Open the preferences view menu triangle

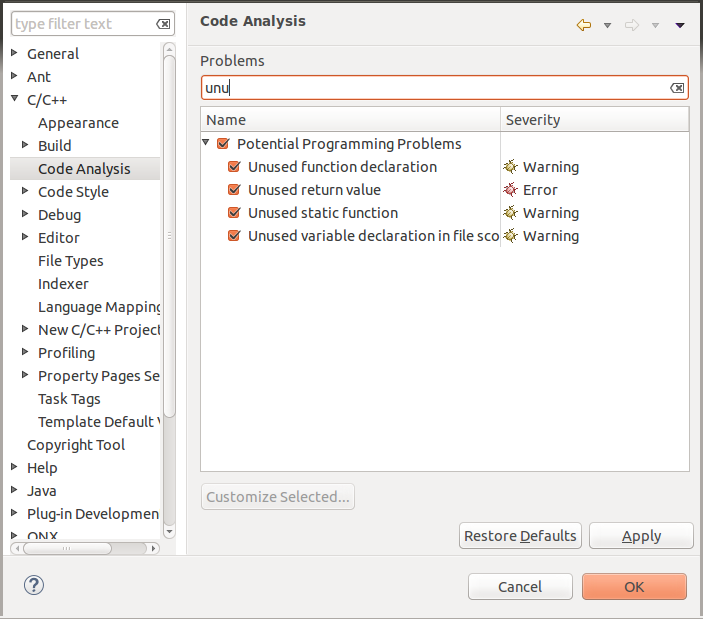(x=680, y=25)
